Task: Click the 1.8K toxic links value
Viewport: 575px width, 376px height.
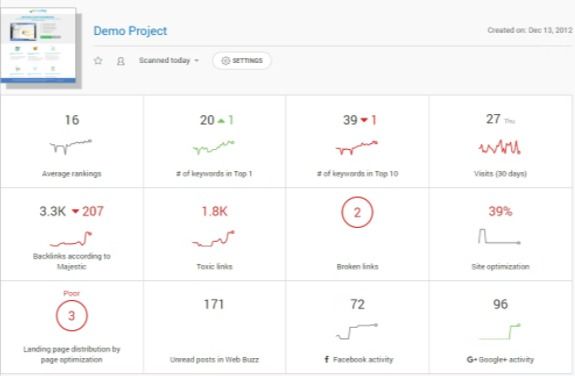Action: pos(215,211)
